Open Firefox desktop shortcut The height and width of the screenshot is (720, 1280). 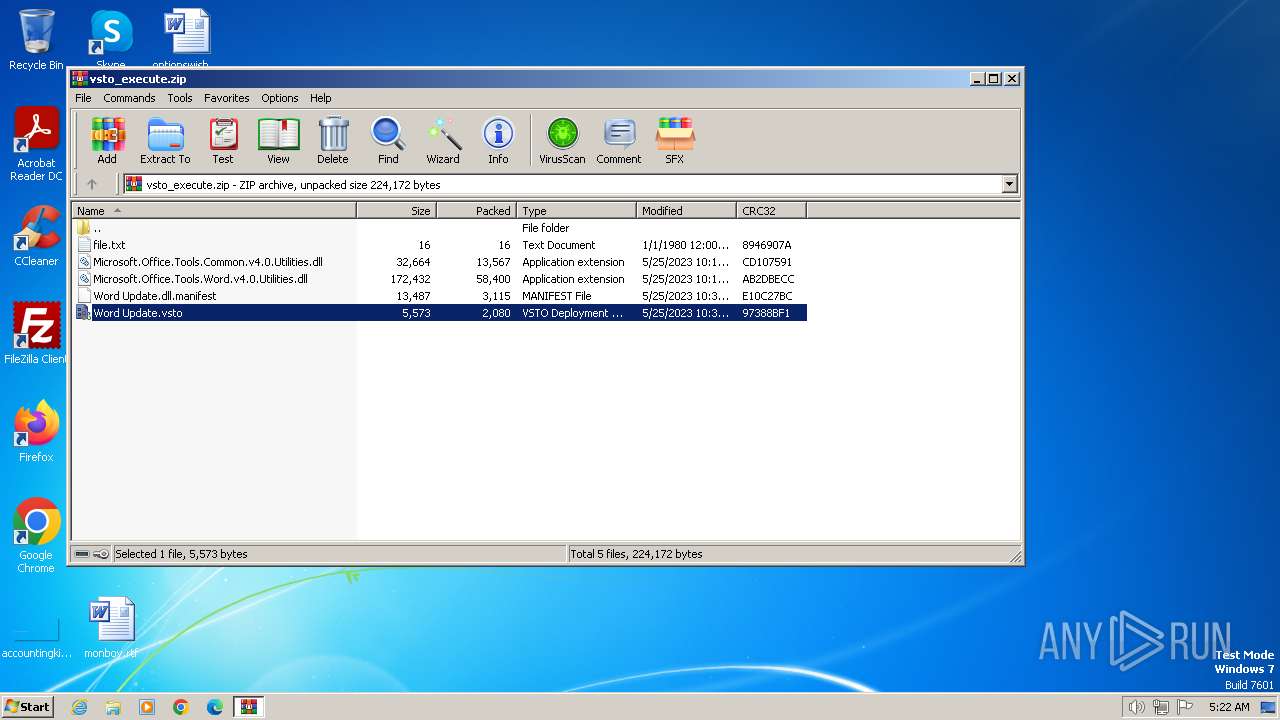click(36, 431)
